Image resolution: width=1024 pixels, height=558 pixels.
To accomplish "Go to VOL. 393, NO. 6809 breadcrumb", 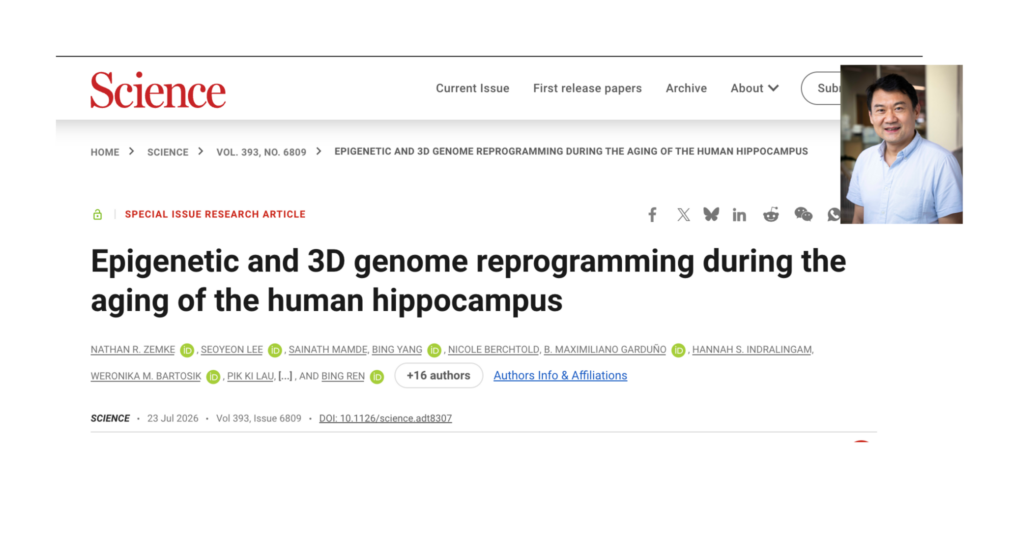I will (261, 152).
